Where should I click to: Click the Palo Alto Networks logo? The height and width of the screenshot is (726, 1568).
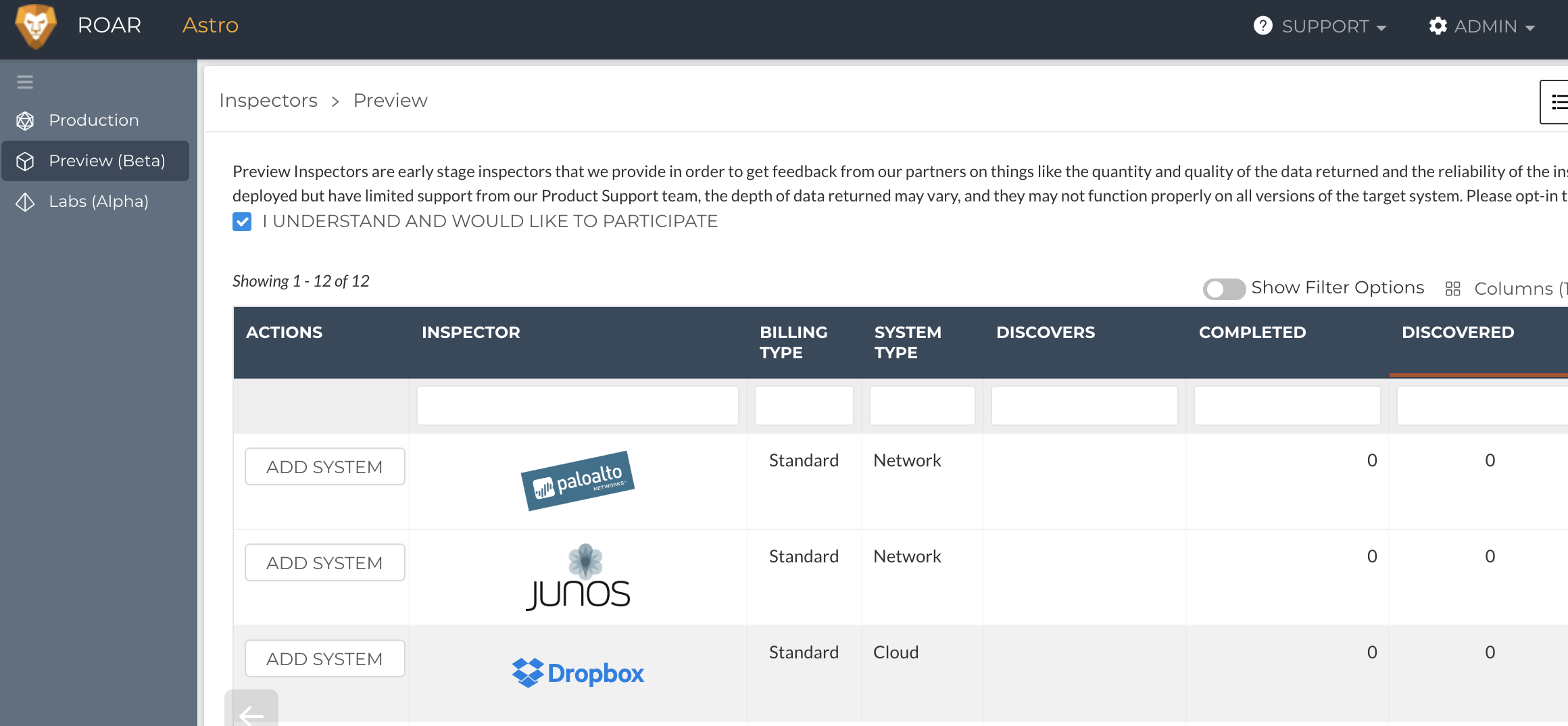click(578, 481)
